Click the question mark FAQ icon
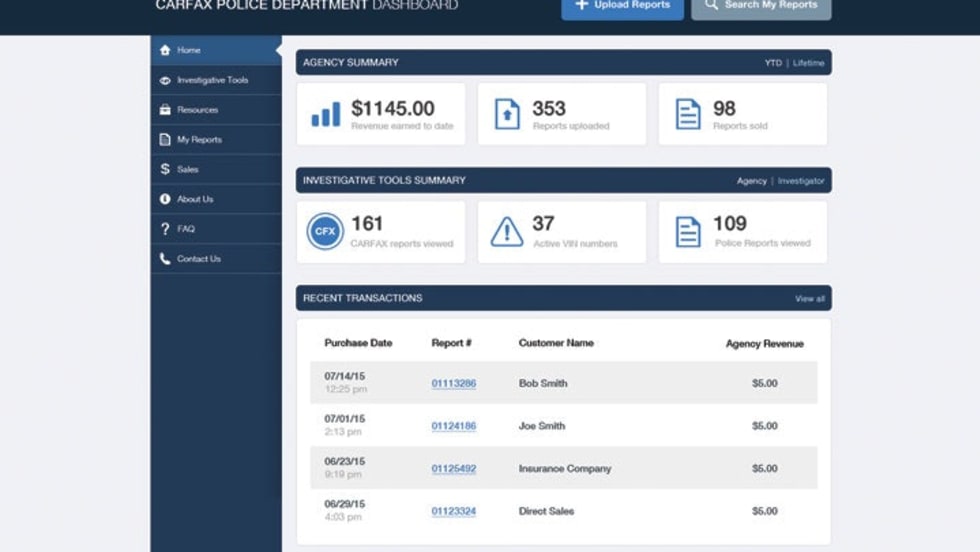This screenshot has height=552, width=980. [x=165, y=229]
